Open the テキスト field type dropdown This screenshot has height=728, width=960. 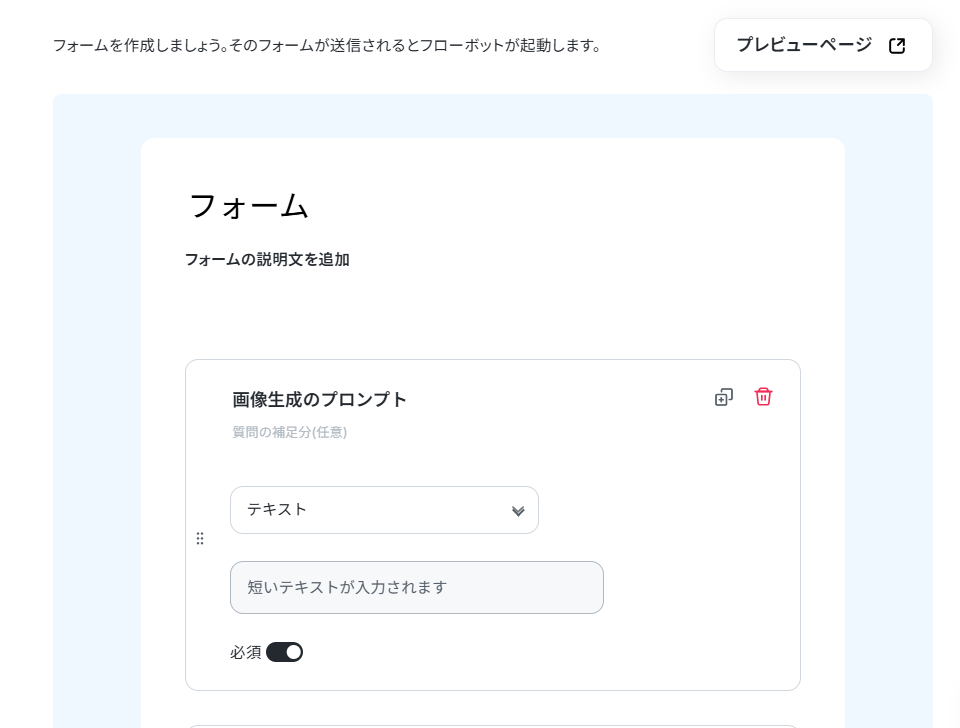(384, 510)
